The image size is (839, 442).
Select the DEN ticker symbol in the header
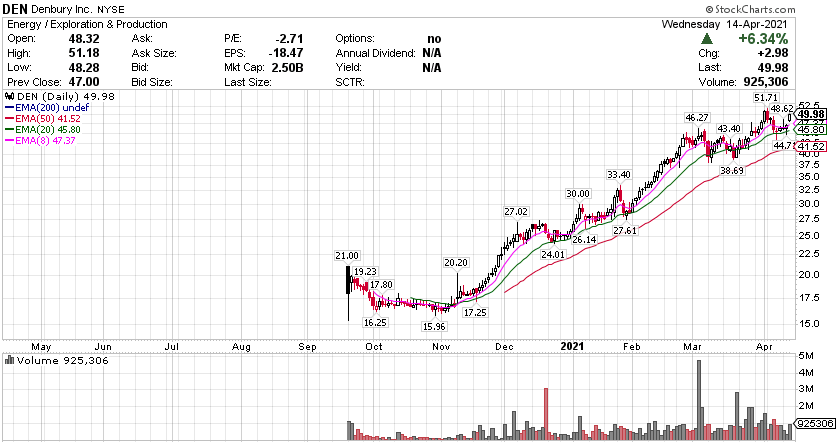point(15,9)
